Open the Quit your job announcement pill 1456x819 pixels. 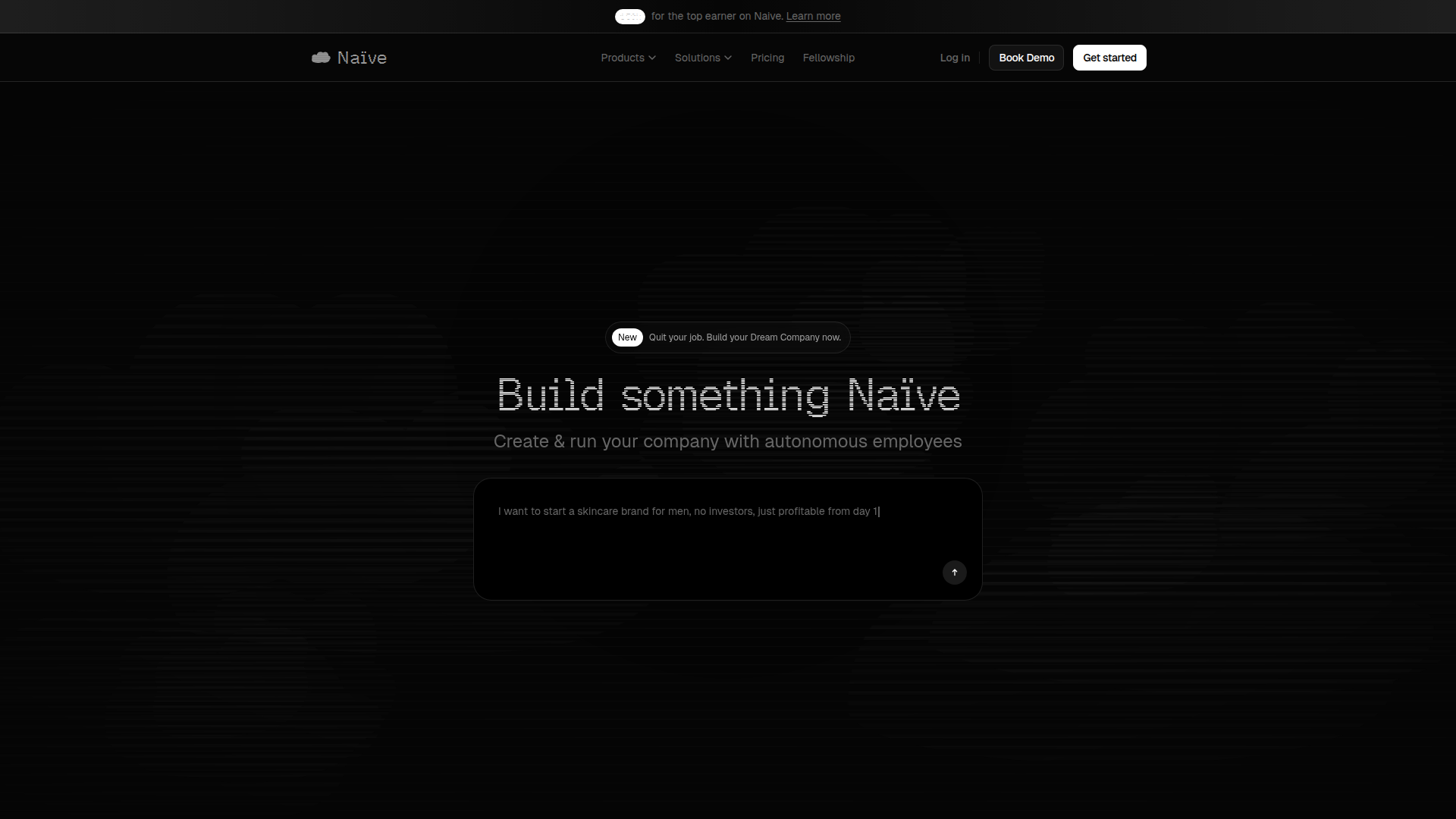745,337
